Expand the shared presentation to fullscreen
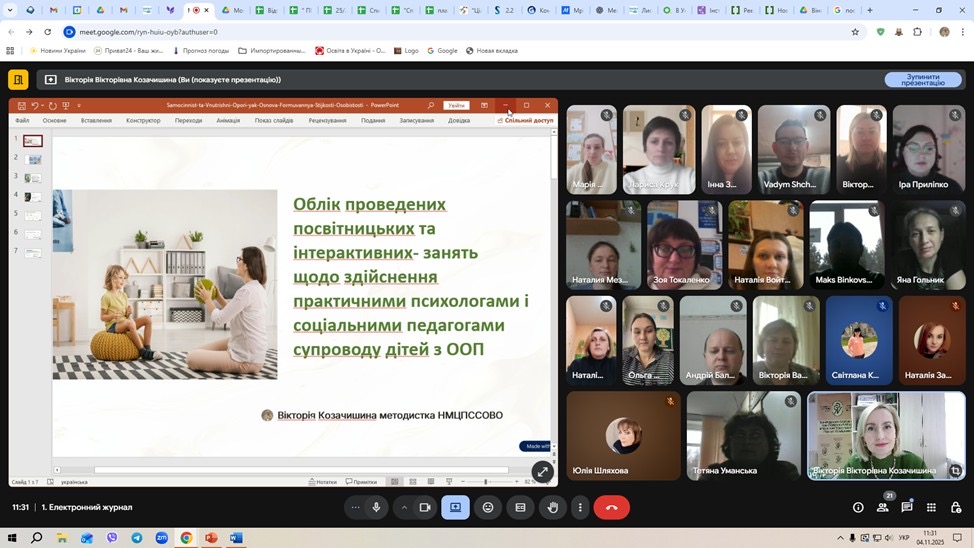The image size is (974, 548). [x=543, y=472]
